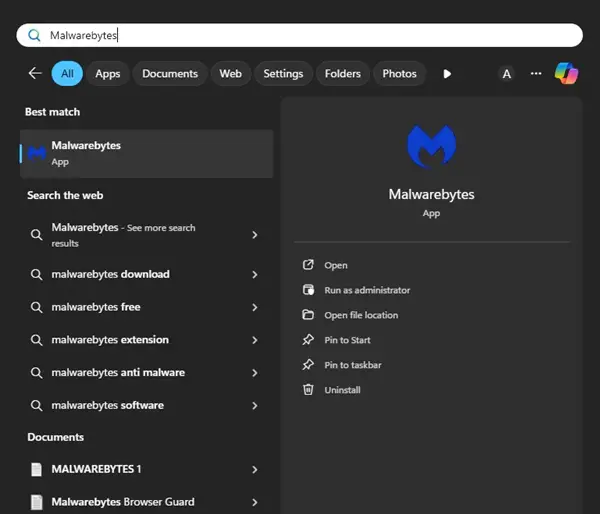Viewport: 600px width, 514px height.
Task: Click the magnifier icon beside malwarebytes free
Action: coord(36,307)
